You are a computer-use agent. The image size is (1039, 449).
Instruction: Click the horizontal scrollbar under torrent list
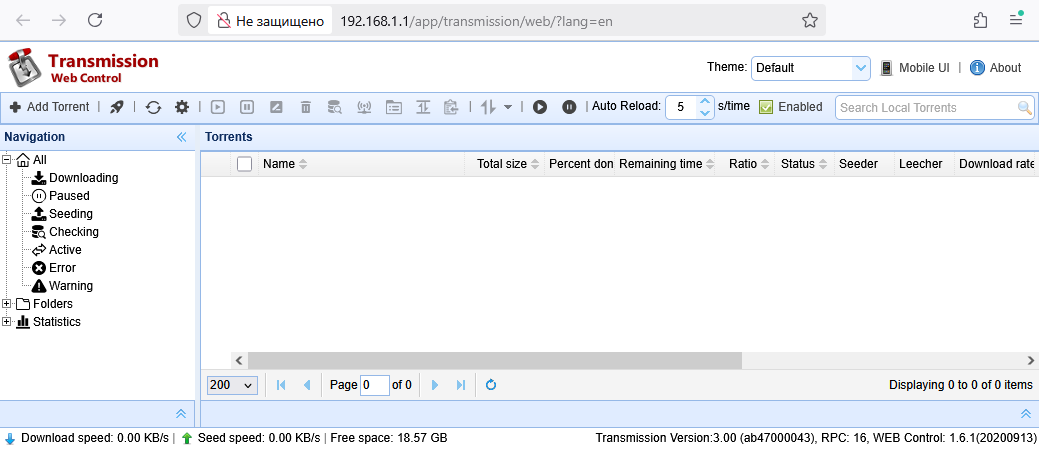494,360
